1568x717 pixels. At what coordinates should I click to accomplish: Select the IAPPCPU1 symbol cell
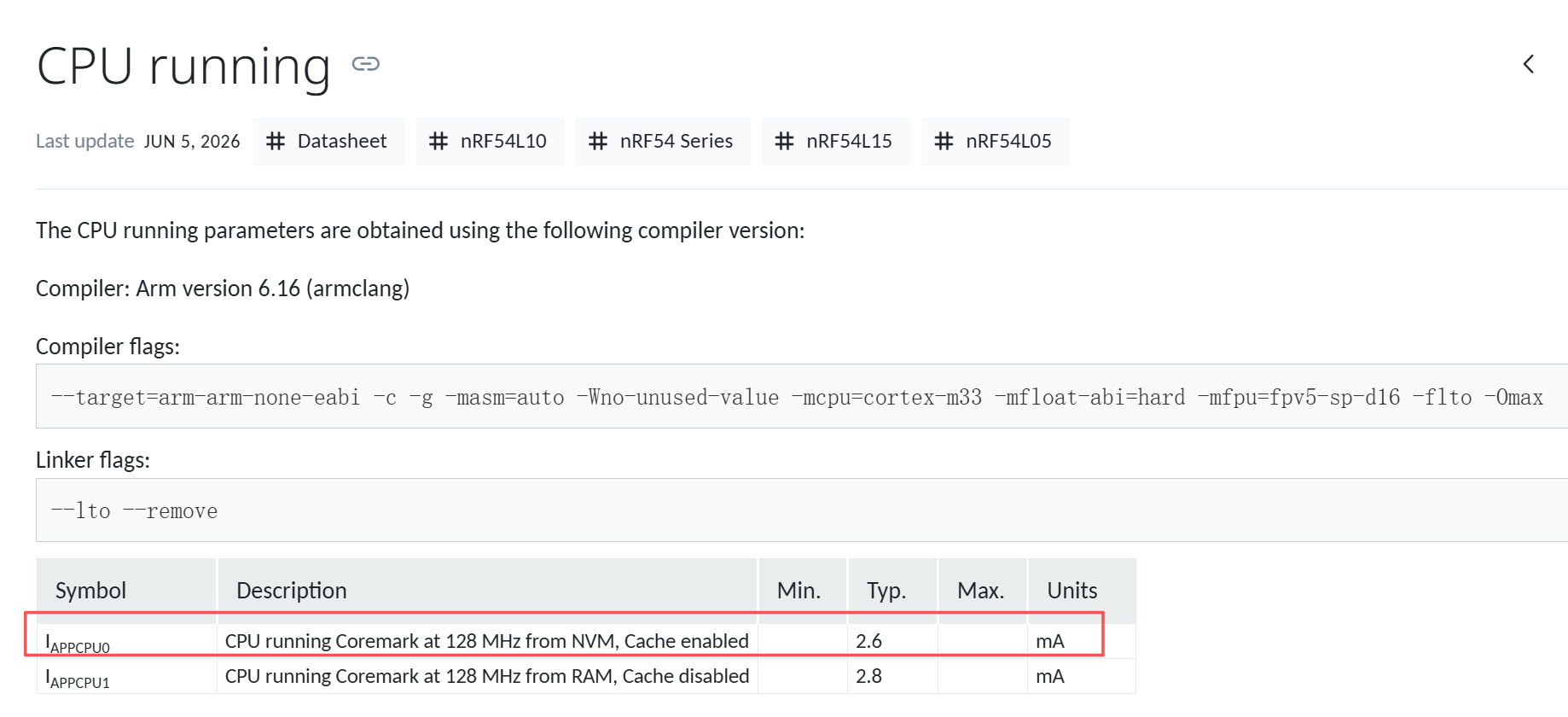pyautogui.click(x=126, y=677)
